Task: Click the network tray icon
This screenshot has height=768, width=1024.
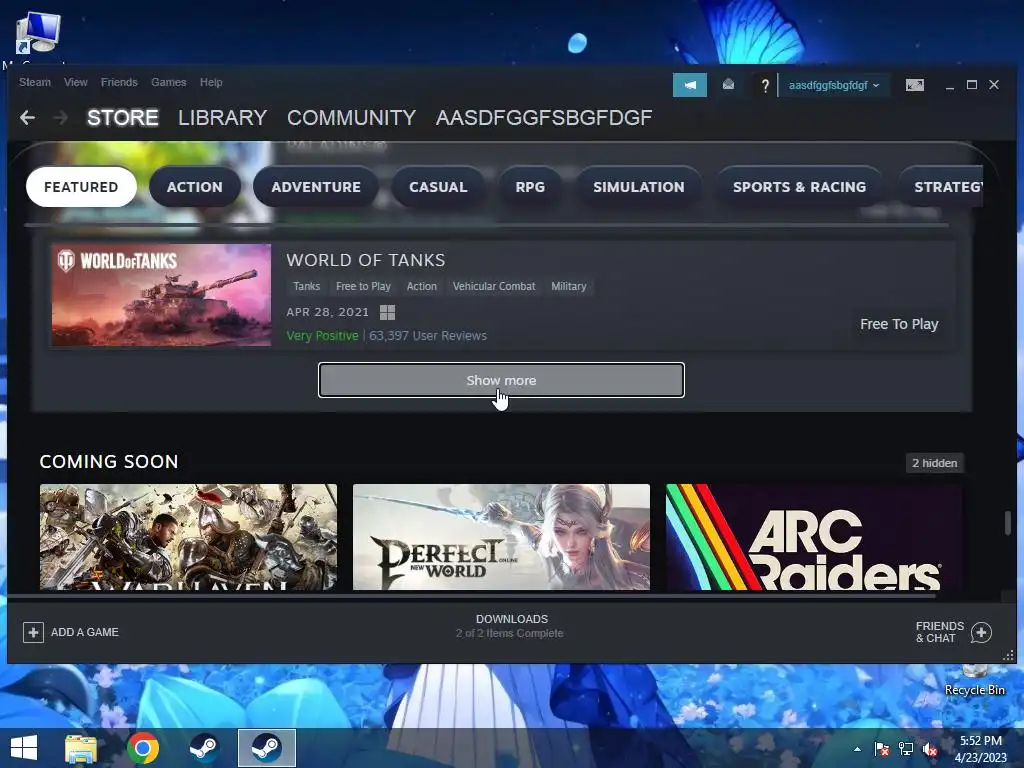Action: click(x=906, y=749)
